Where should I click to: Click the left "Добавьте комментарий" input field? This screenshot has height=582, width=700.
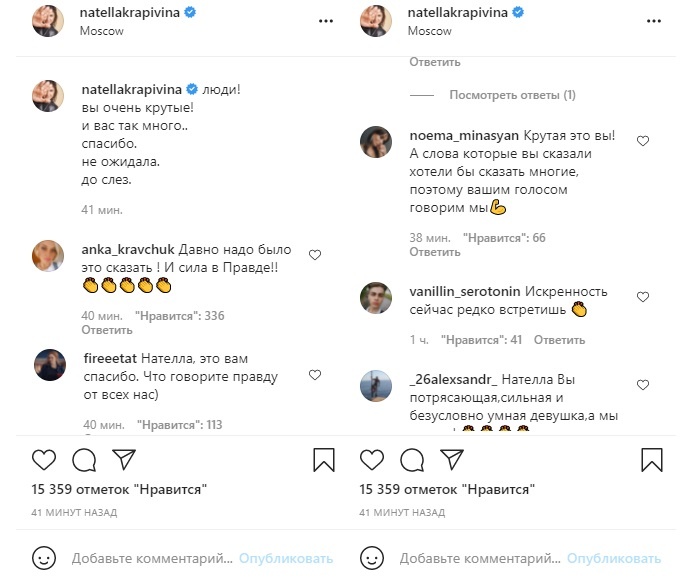point(150,558)
